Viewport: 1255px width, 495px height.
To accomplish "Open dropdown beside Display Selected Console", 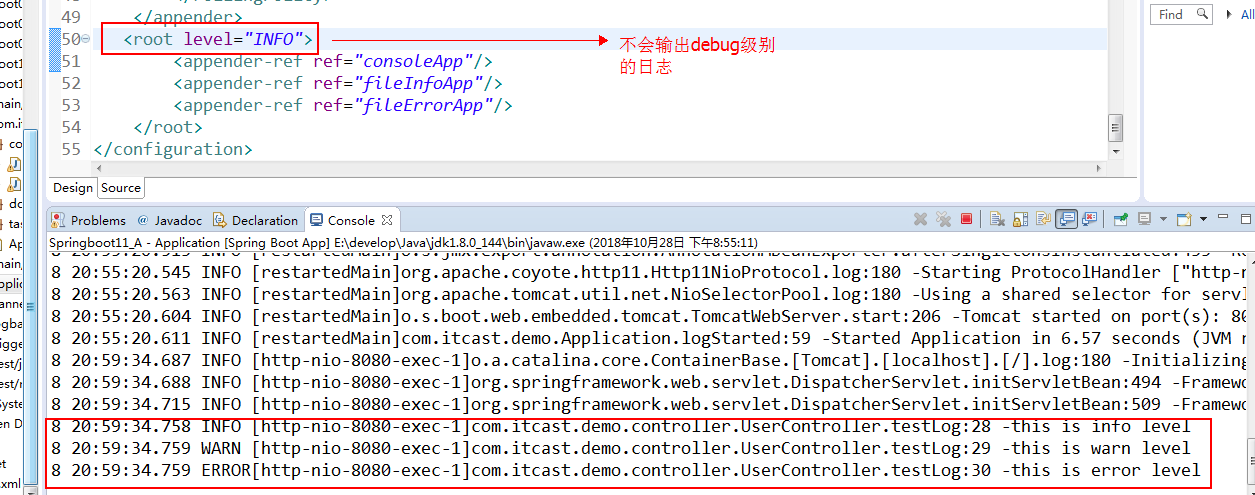I will [1163, 219].
